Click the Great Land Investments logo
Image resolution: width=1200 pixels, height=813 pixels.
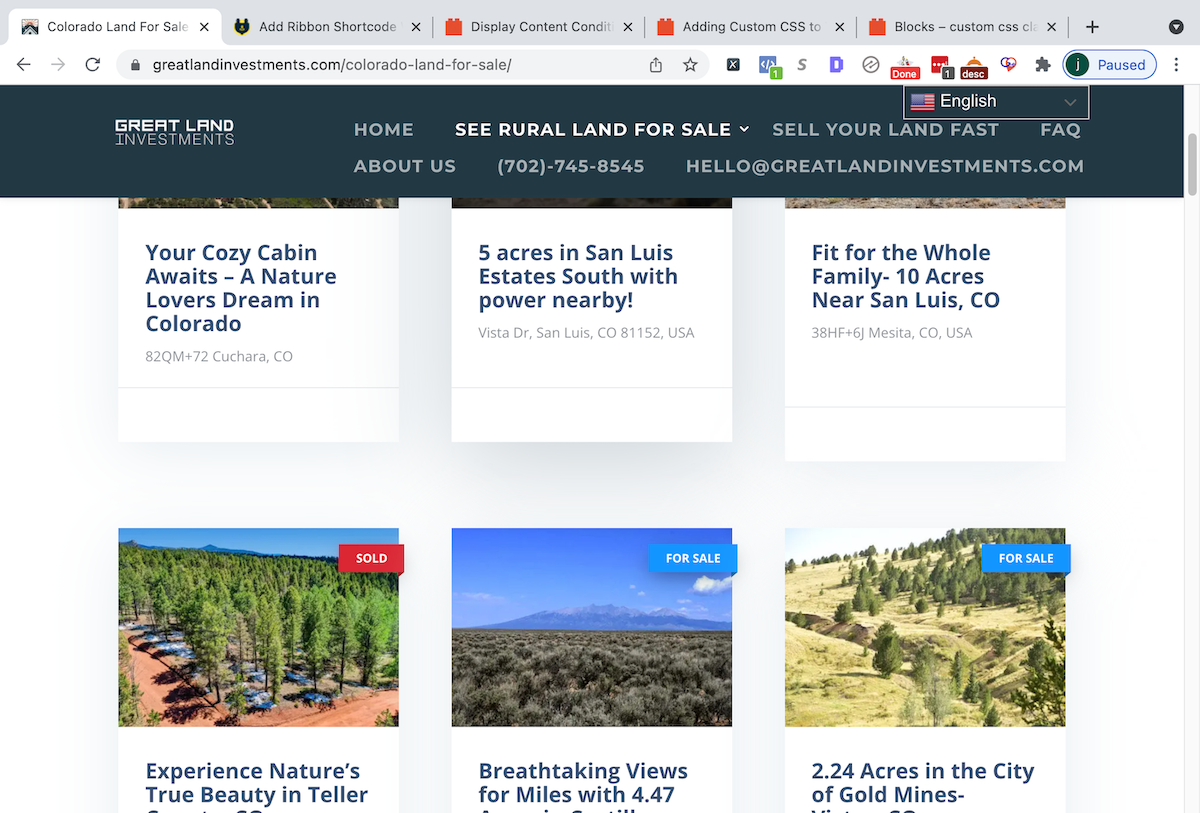(175, 132)
